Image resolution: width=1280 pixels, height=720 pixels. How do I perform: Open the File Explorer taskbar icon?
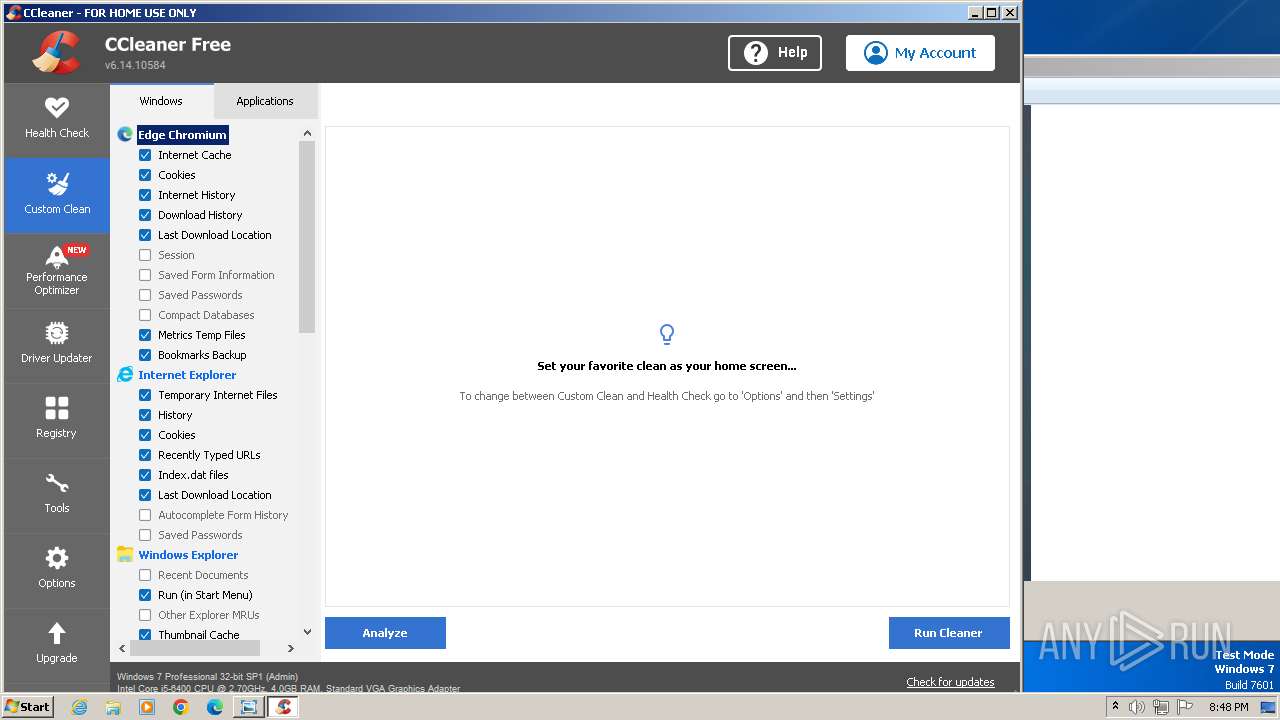[x=113, y=707]
